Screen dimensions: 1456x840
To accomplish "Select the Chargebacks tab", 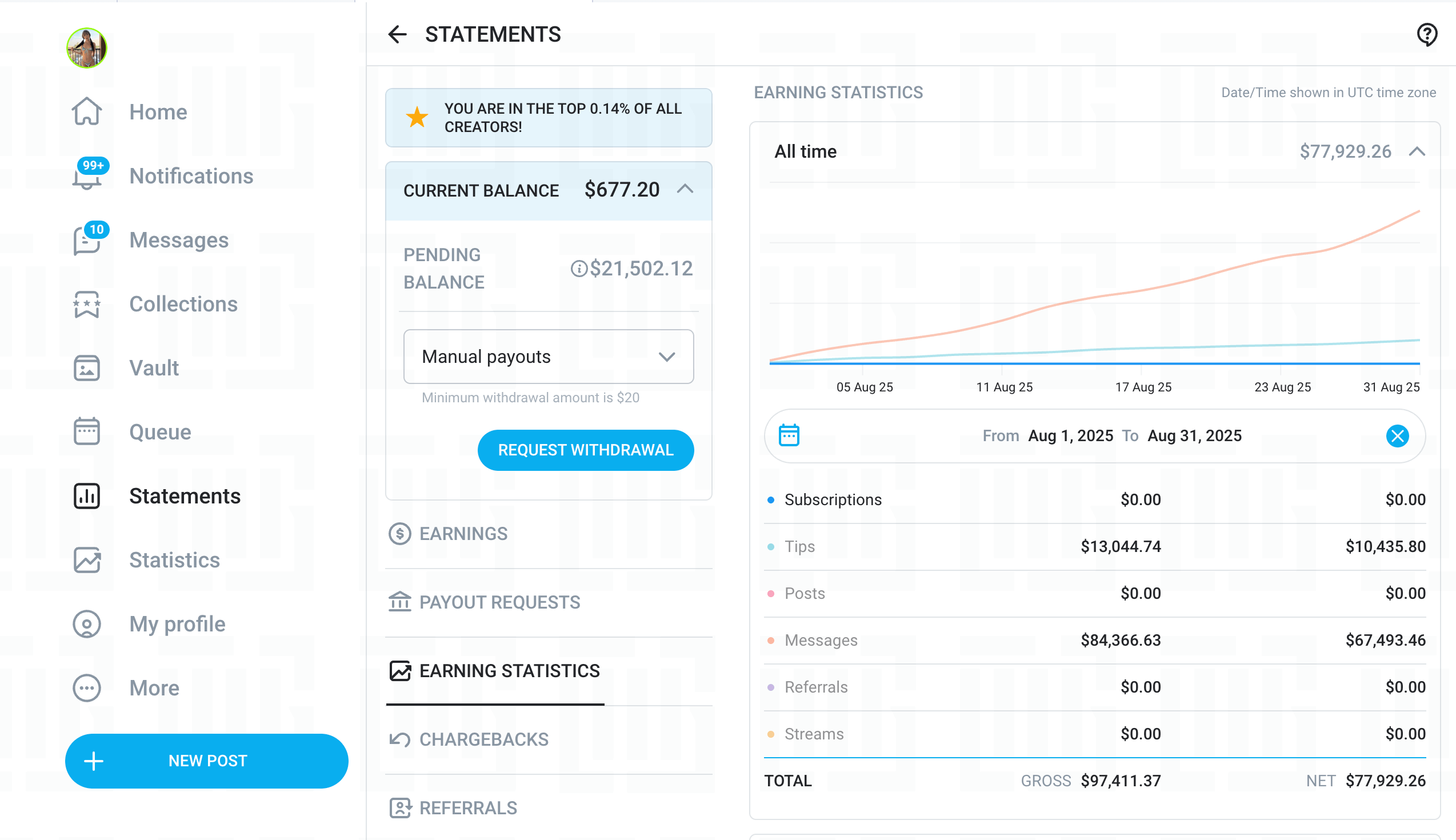I will (483, 739).
